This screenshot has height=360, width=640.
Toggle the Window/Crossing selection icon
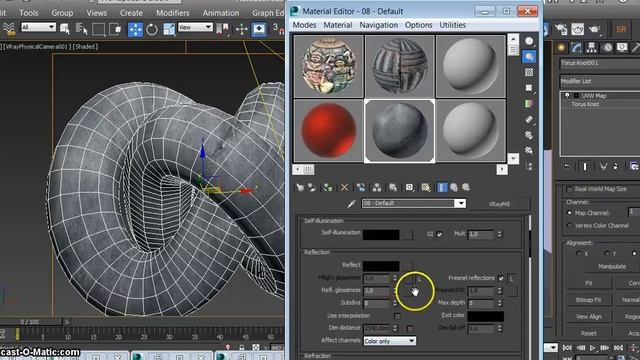coord(116,29)
